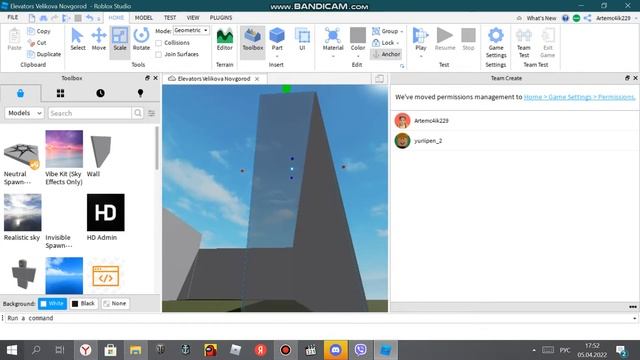Set Toolbox background to Black

(83, 303)
